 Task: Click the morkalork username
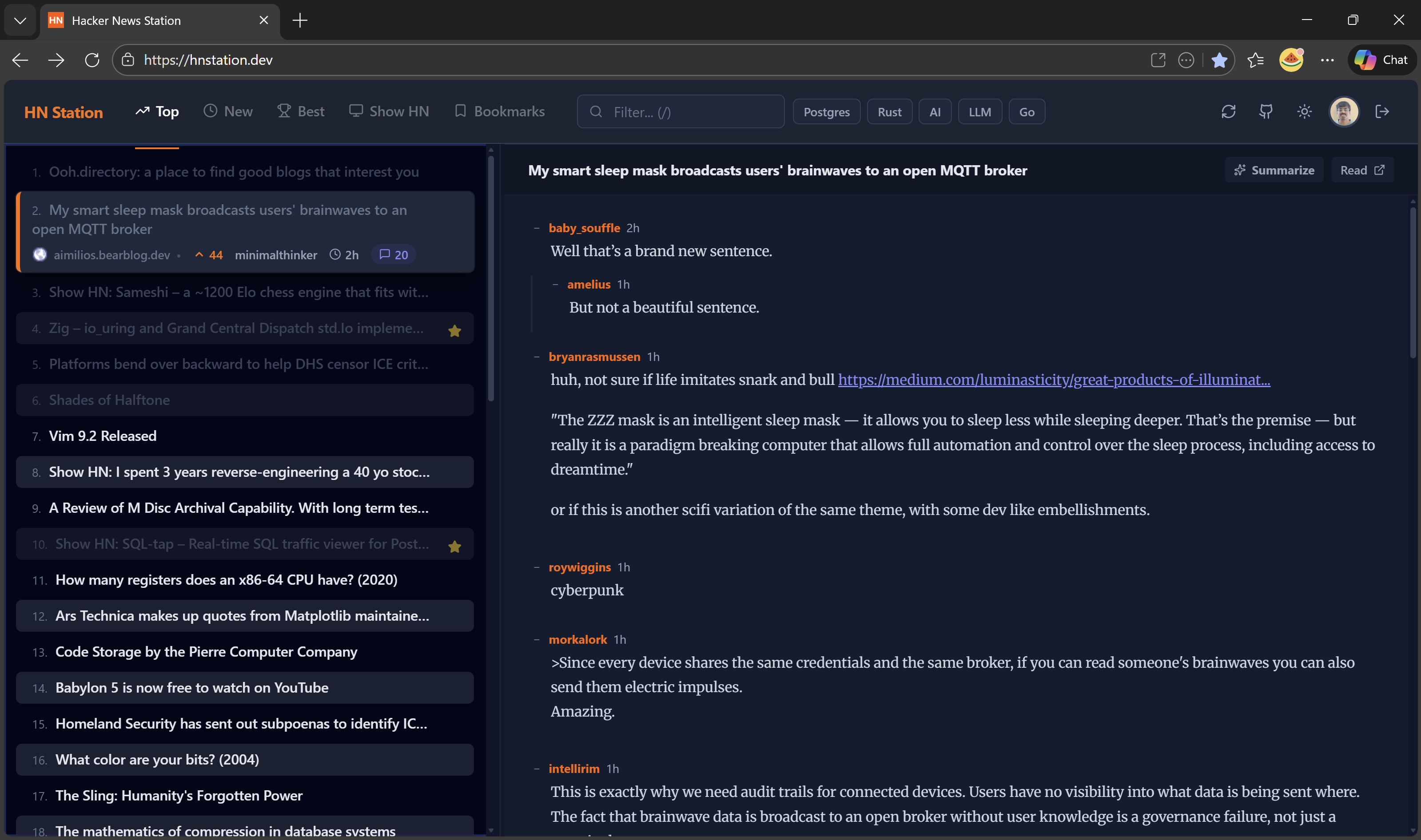pyautogui.click(x=578, y=640)
